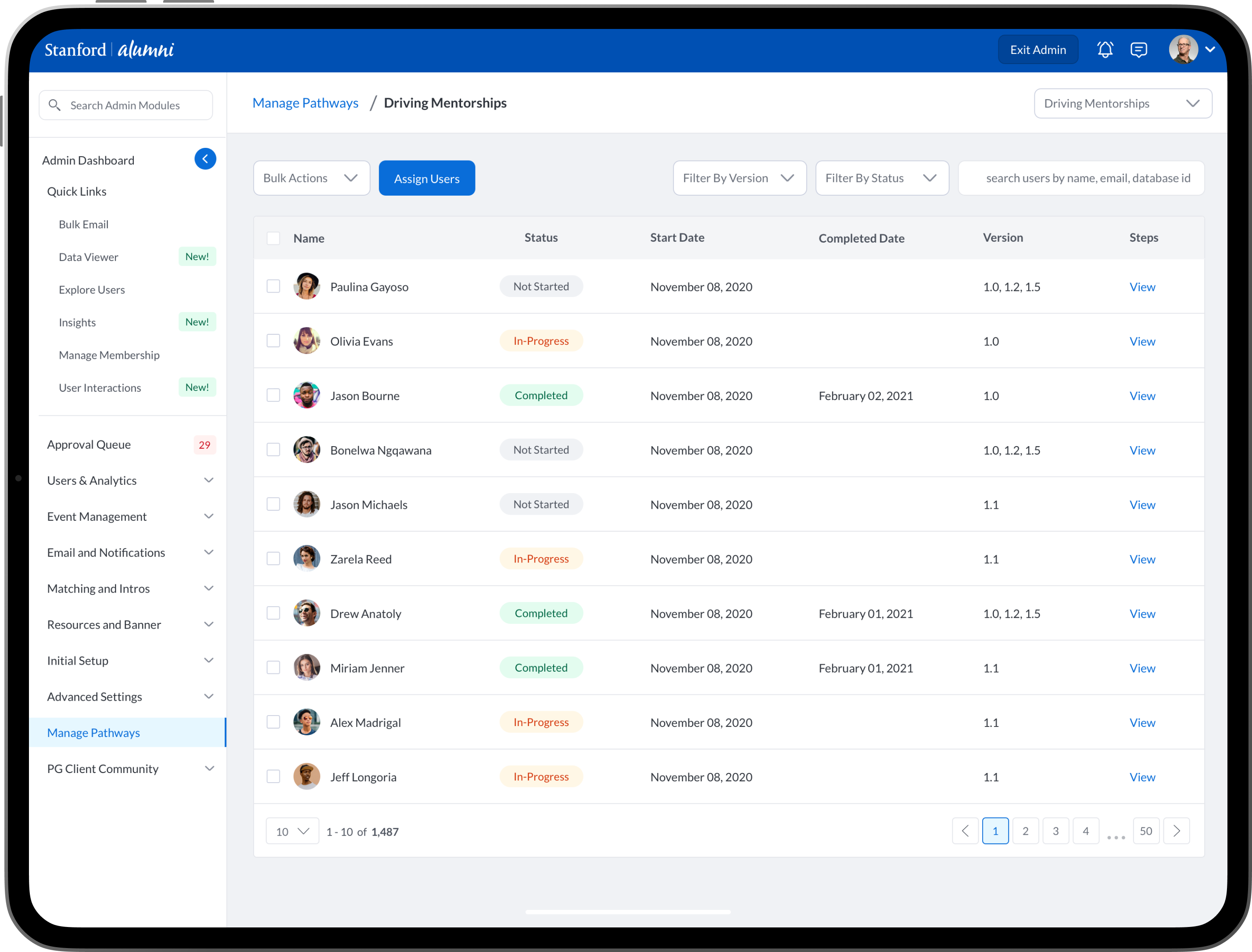Viewport: 1252px width, 952px height.
Task: Open the Bulk Actions dropdown
Action: point(311,179)
